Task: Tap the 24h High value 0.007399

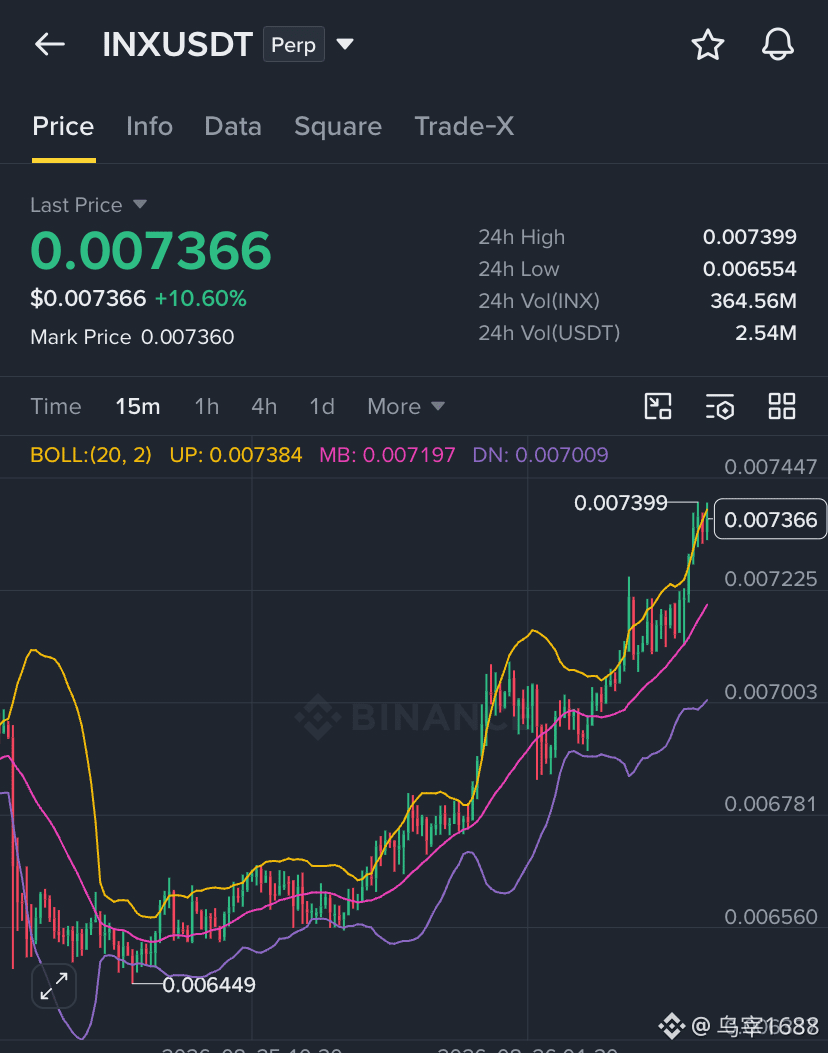Action: (749, 236)
